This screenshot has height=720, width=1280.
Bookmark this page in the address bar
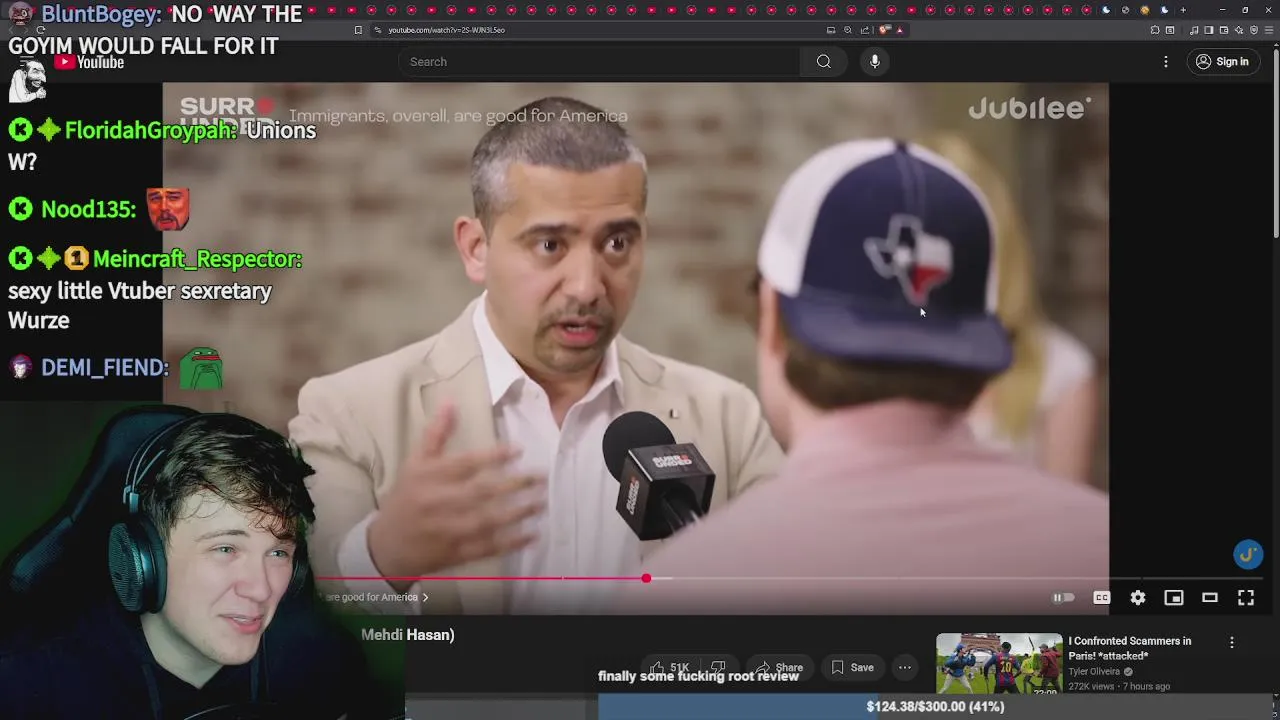358,30
